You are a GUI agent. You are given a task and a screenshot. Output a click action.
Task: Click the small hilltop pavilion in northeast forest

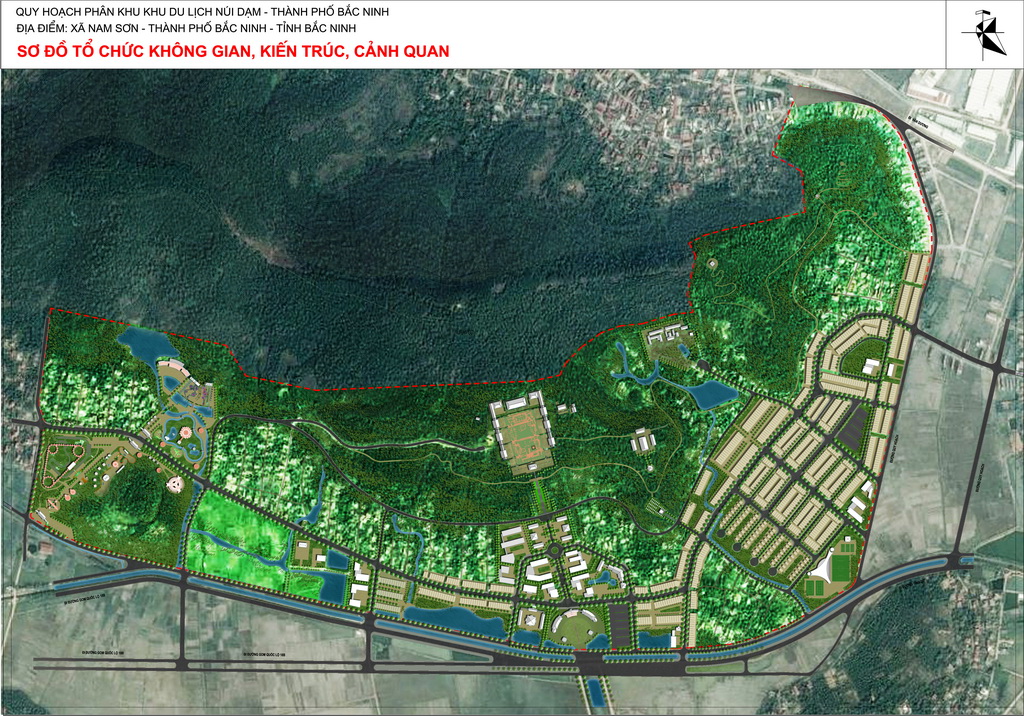(711, 264)
